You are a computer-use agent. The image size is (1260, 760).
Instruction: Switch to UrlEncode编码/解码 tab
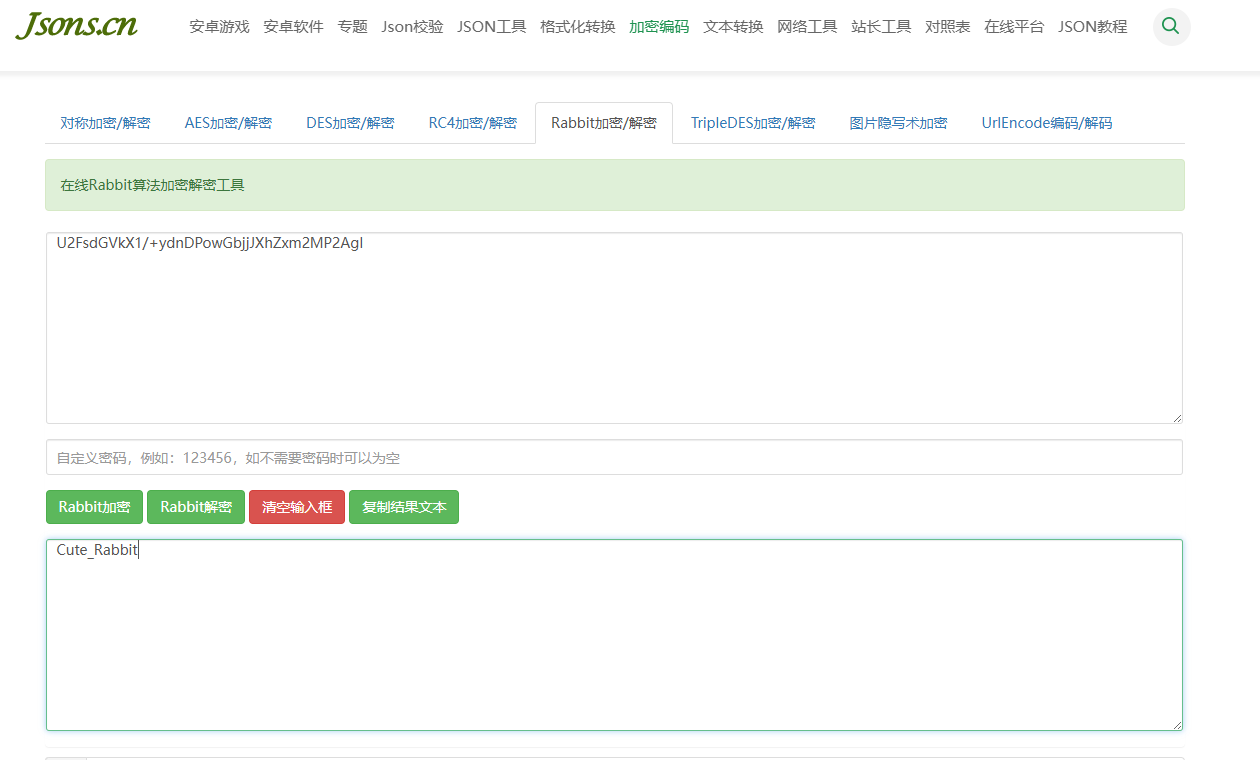[x=1046, y=123]
